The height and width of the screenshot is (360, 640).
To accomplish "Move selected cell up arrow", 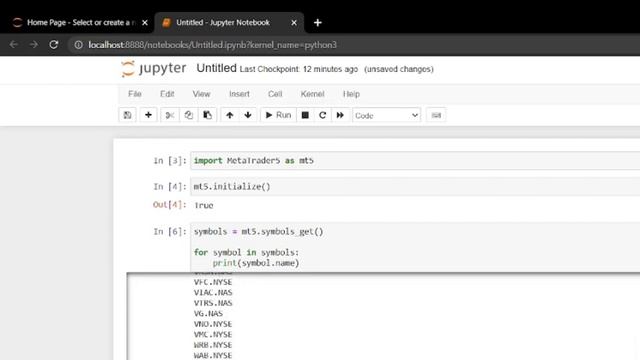I will tap(230, 115).
